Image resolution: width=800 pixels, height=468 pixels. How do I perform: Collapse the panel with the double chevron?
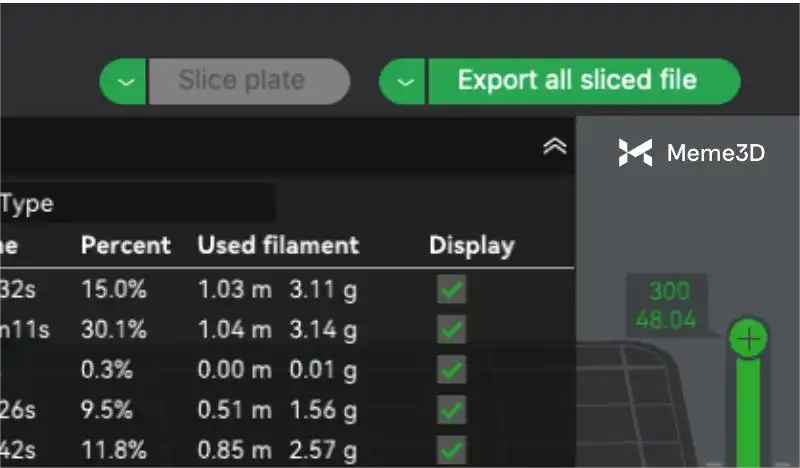554,147
